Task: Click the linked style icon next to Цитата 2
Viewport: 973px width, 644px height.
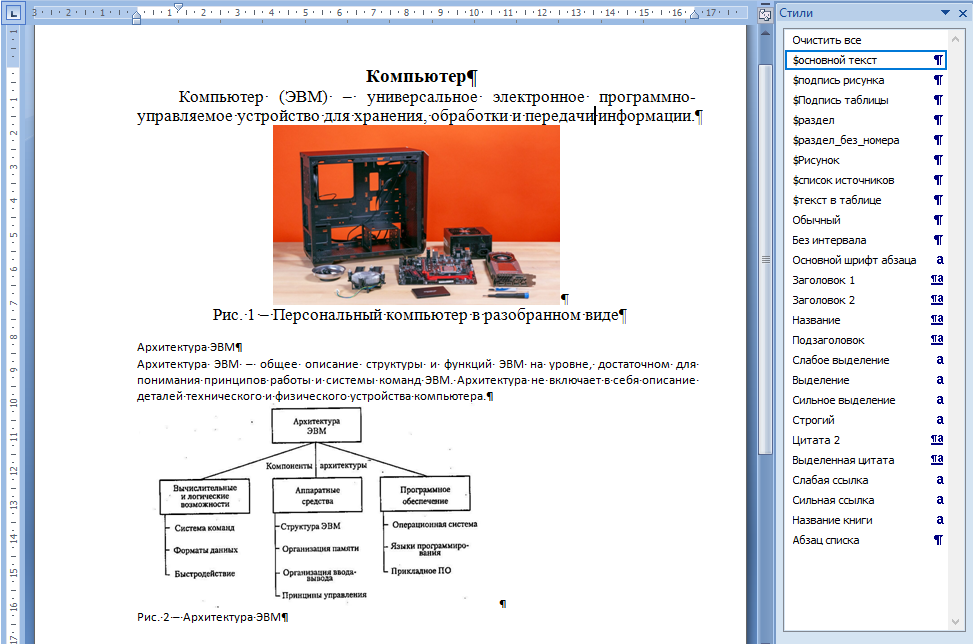Action: coord(937,440)
